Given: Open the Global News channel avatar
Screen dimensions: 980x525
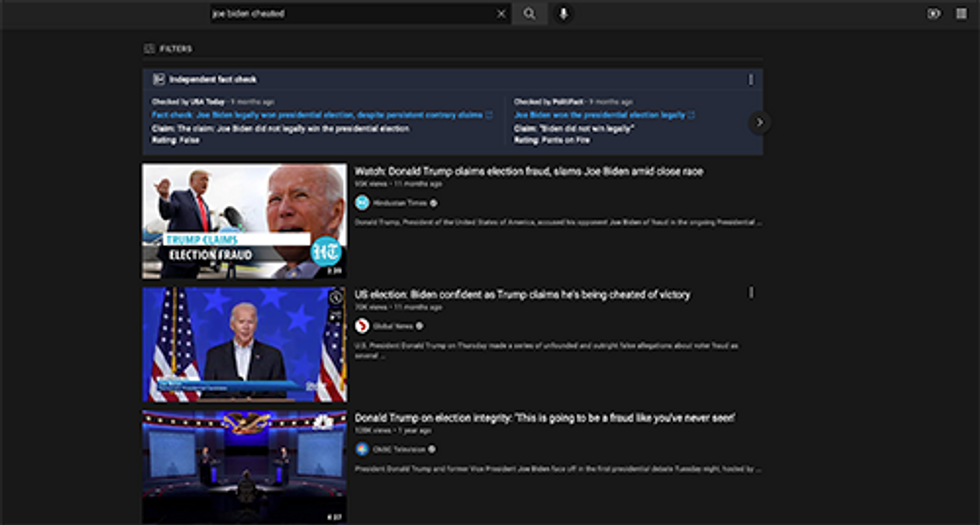Looking at the screenshot, I should [x=362, y=326].
